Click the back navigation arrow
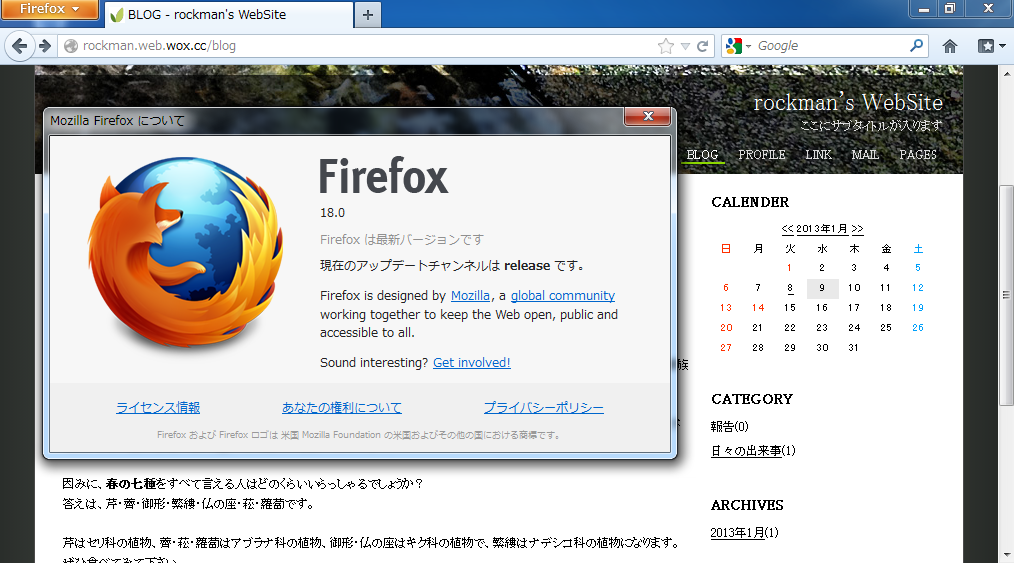 [19, 46]
